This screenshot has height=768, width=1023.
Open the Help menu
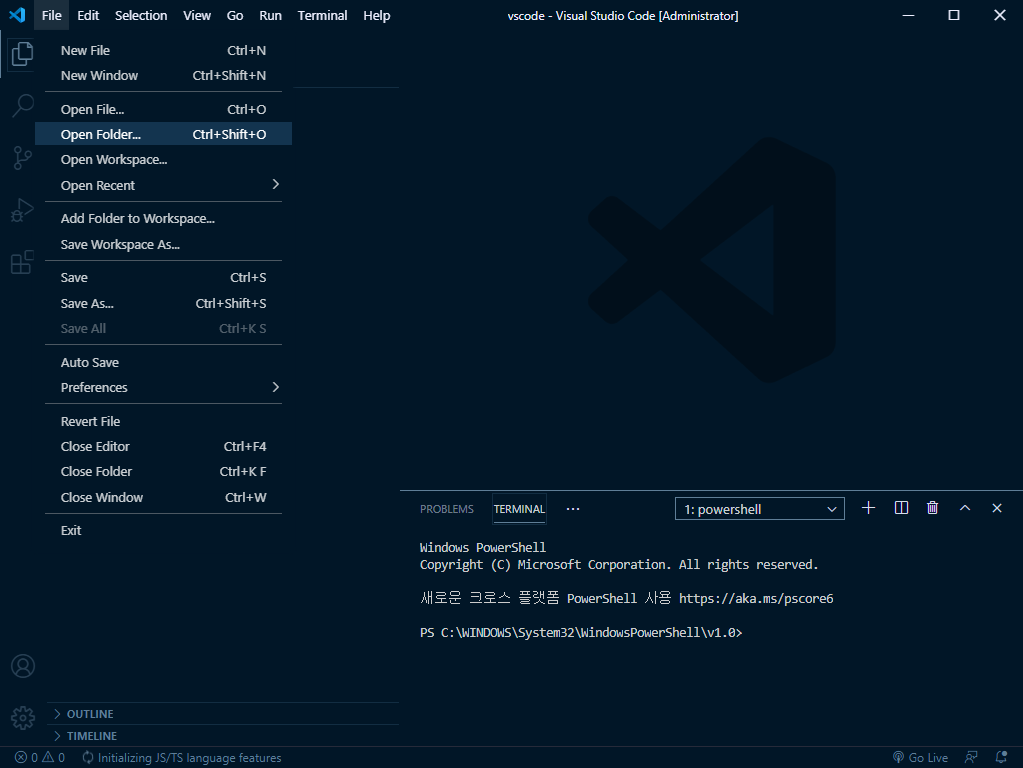376,16
